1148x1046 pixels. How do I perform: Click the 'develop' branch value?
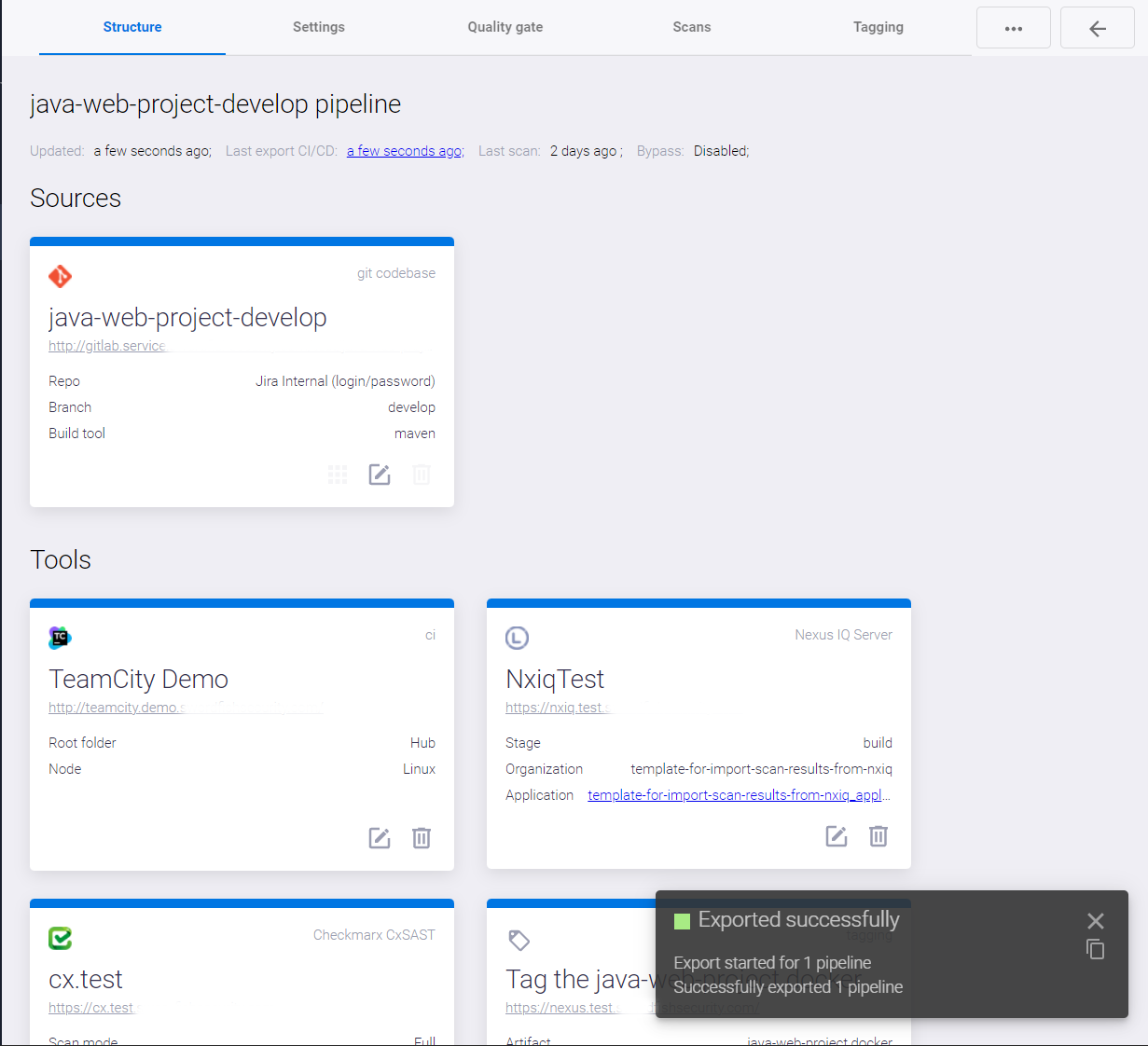click(x=411, y=407)
